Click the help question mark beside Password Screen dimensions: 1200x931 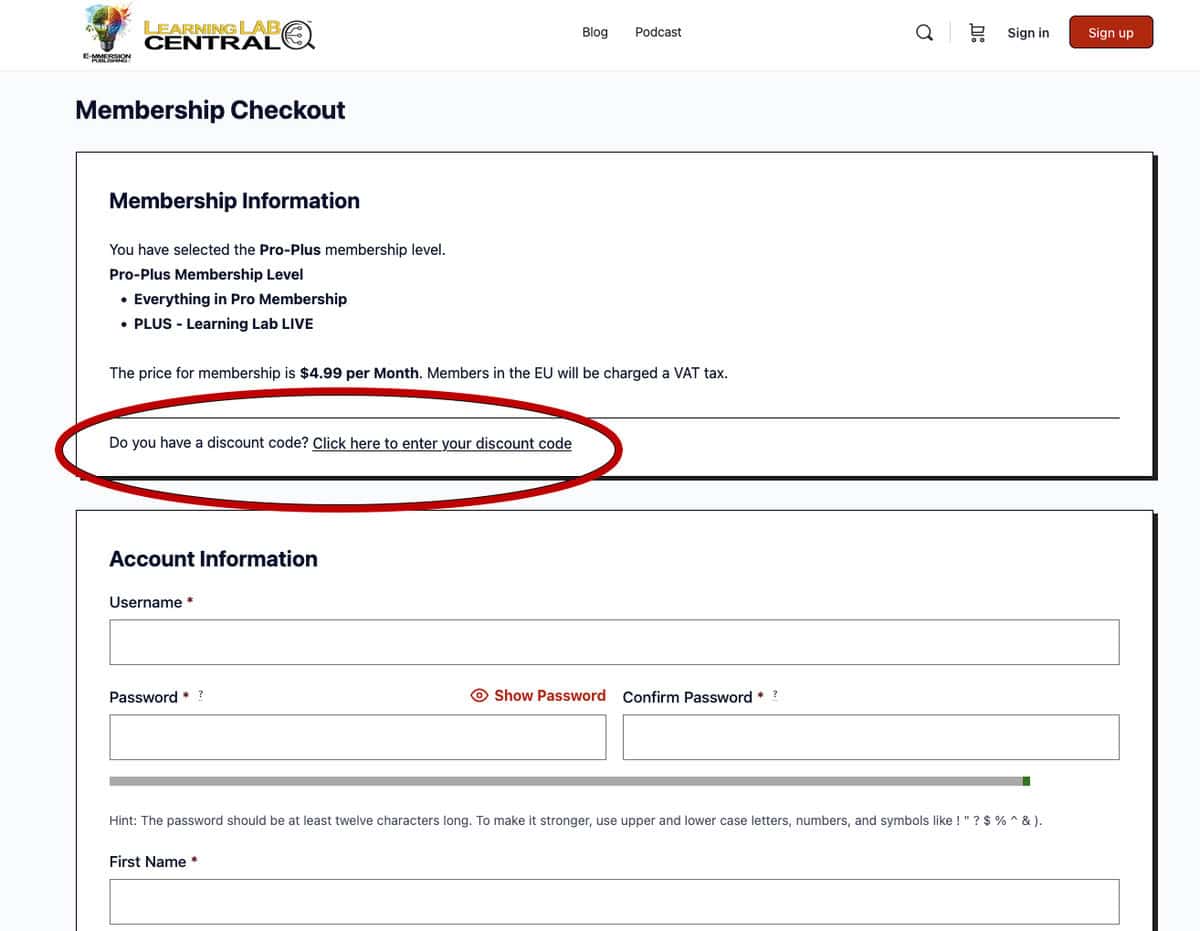click(x=200, y=695)
